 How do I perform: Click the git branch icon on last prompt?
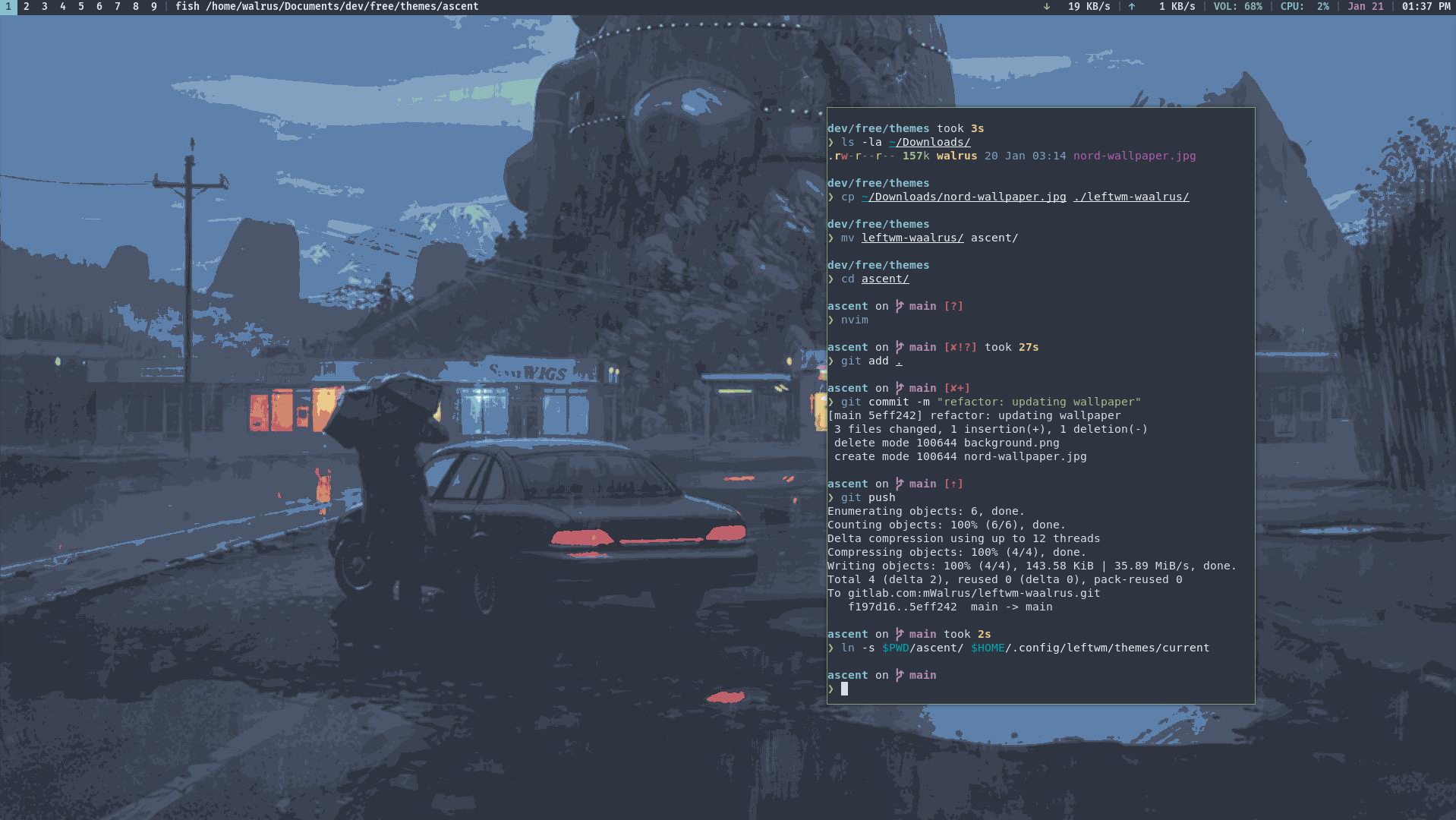pos(899,676)
